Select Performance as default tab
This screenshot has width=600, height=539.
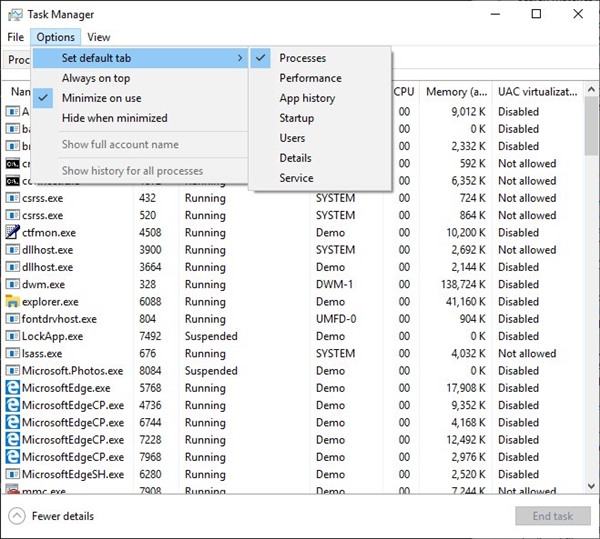(310, 78)
